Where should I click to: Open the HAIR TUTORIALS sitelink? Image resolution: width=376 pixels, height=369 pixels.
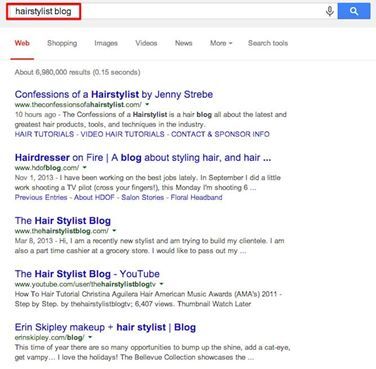point(44,134)
